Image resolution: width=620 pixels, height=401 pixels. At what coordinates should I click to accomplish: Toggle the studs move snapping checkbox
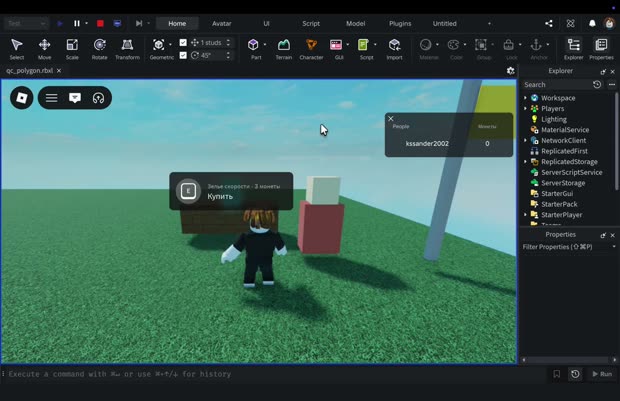(183, 42)
